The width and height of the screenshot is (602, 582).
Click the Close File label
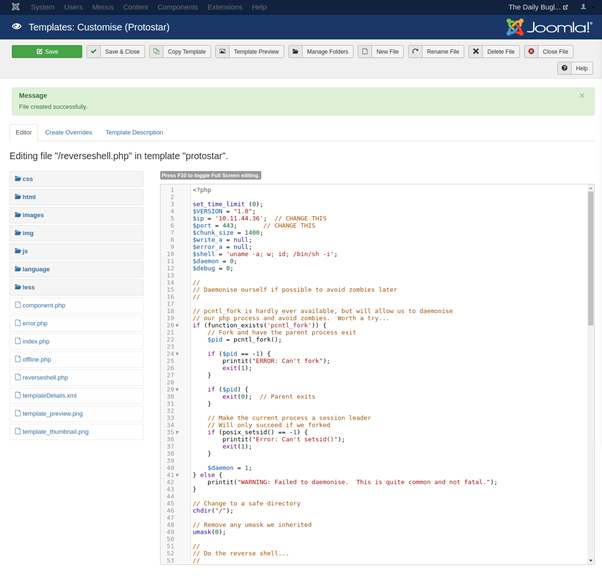pos(555,51)
